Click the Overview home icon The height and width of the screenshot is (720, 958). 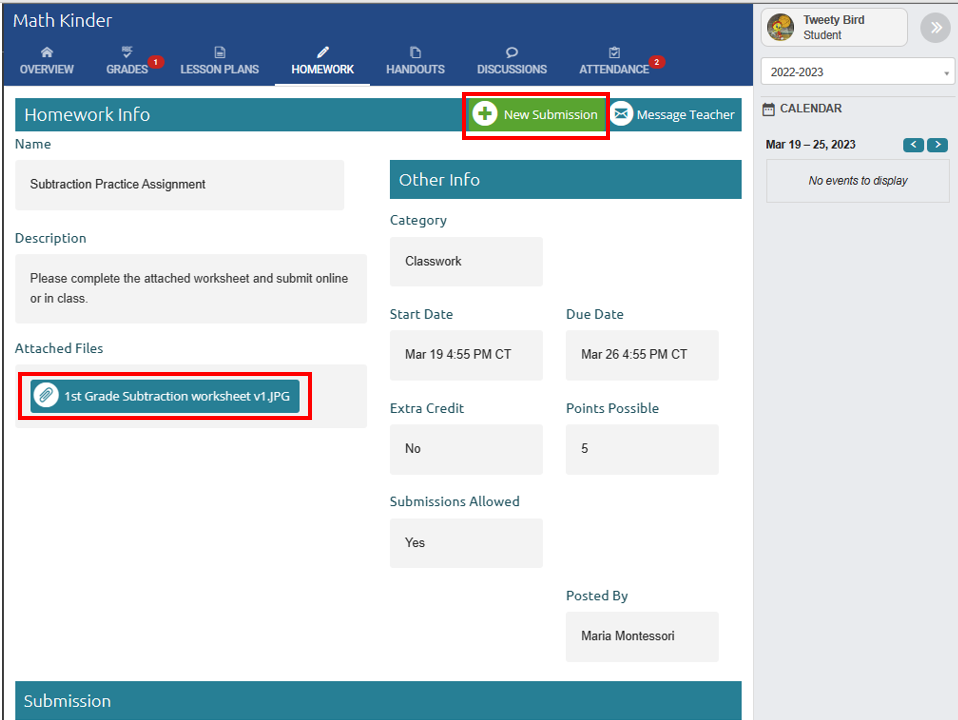[x=46, y=52]
